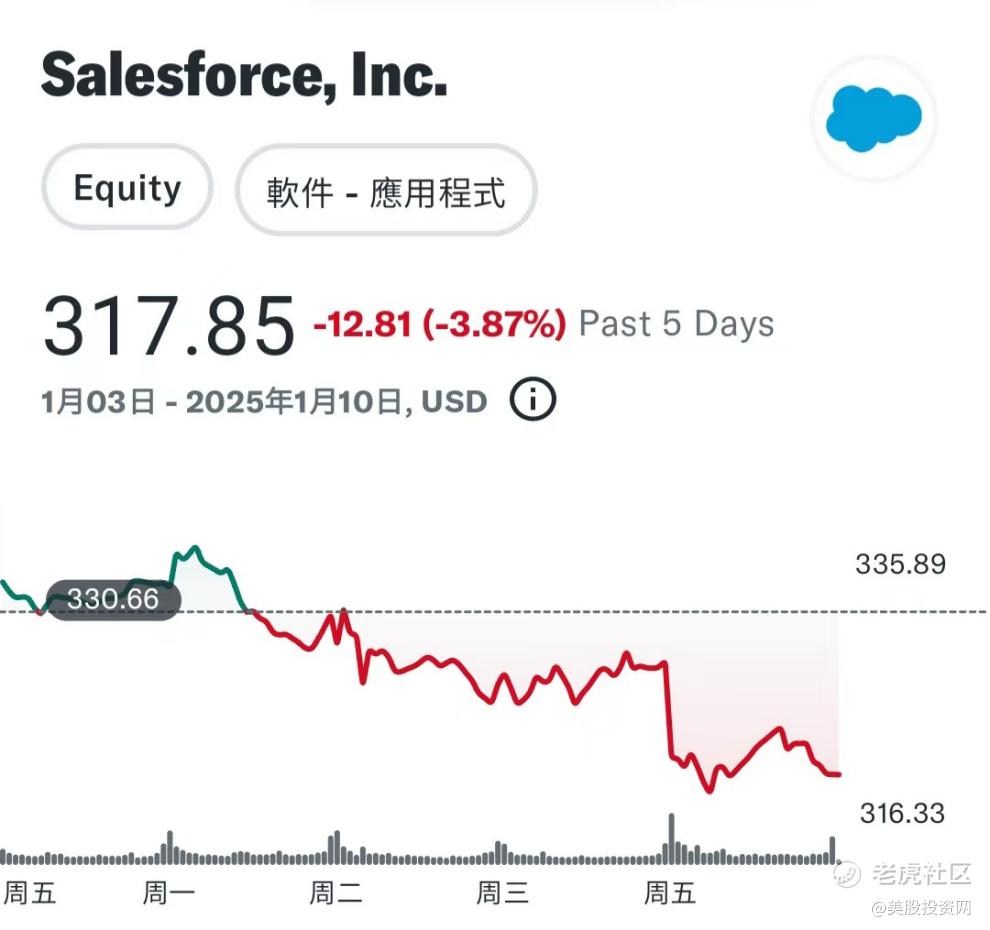Open the Past 5 Days range selector

[676, 324]
